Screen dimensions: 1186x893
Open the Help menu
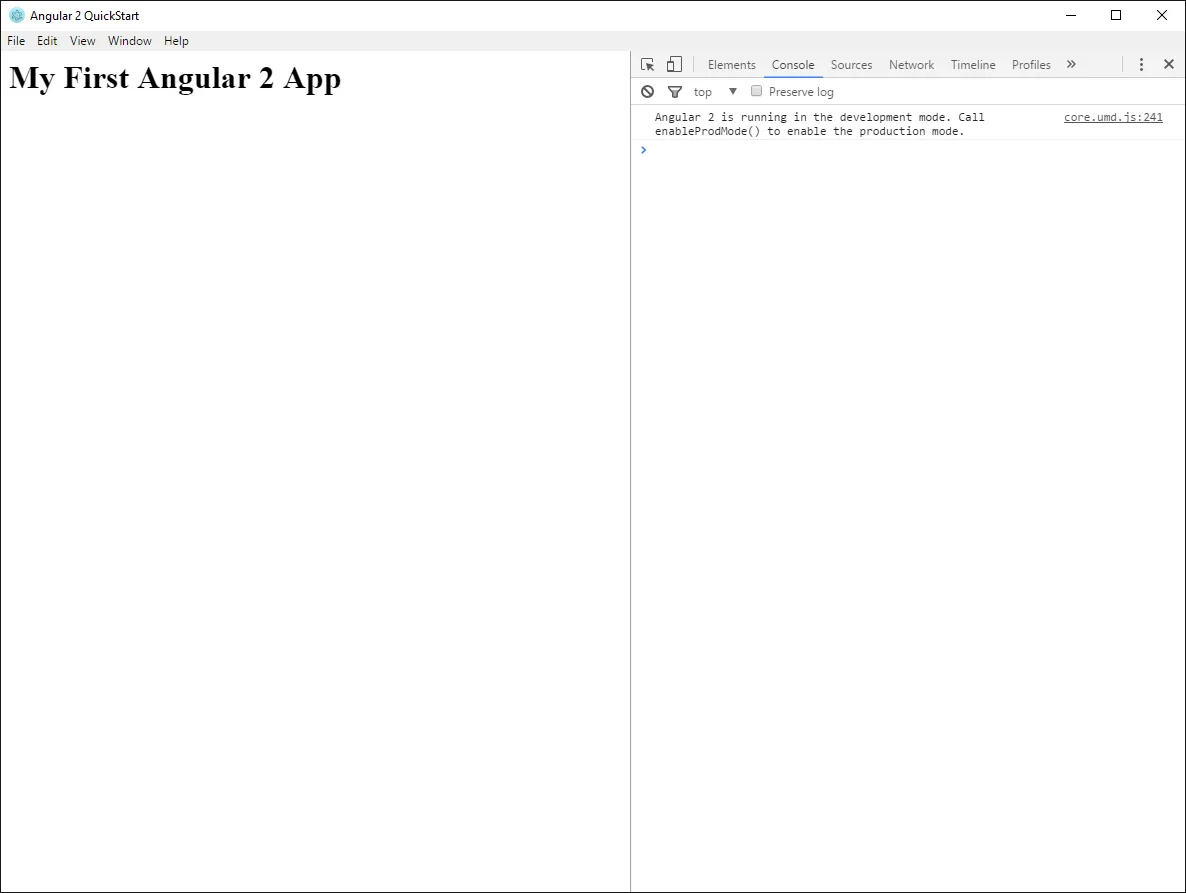[176, 41]
